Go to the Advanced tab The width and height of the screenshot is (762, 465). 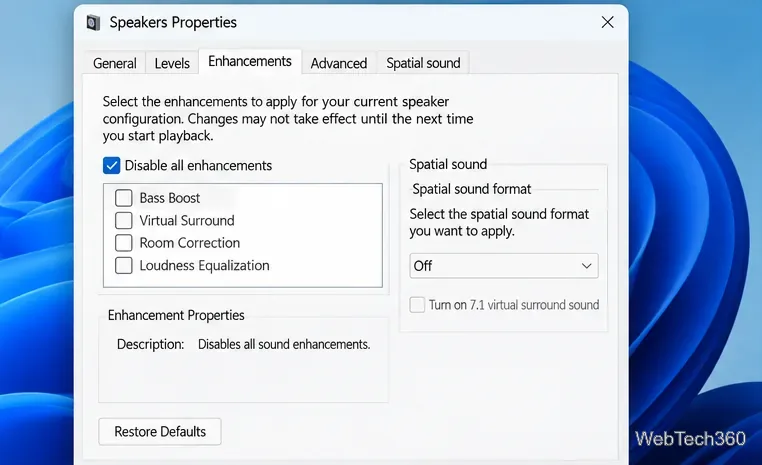pyautogui.click(x=339, y=63)
